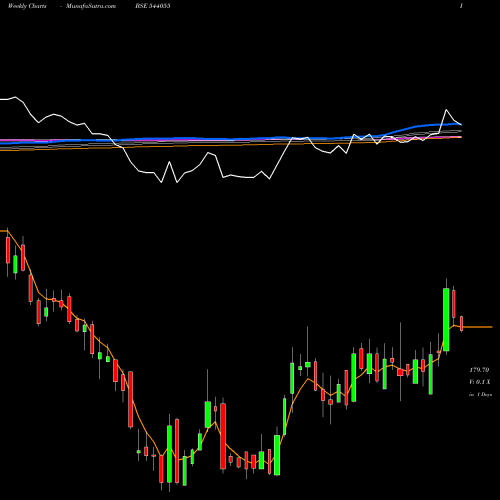Click the 'Weekly Charts' title text
The width and height of the screenshot is (500, 500).
point(27,6)
